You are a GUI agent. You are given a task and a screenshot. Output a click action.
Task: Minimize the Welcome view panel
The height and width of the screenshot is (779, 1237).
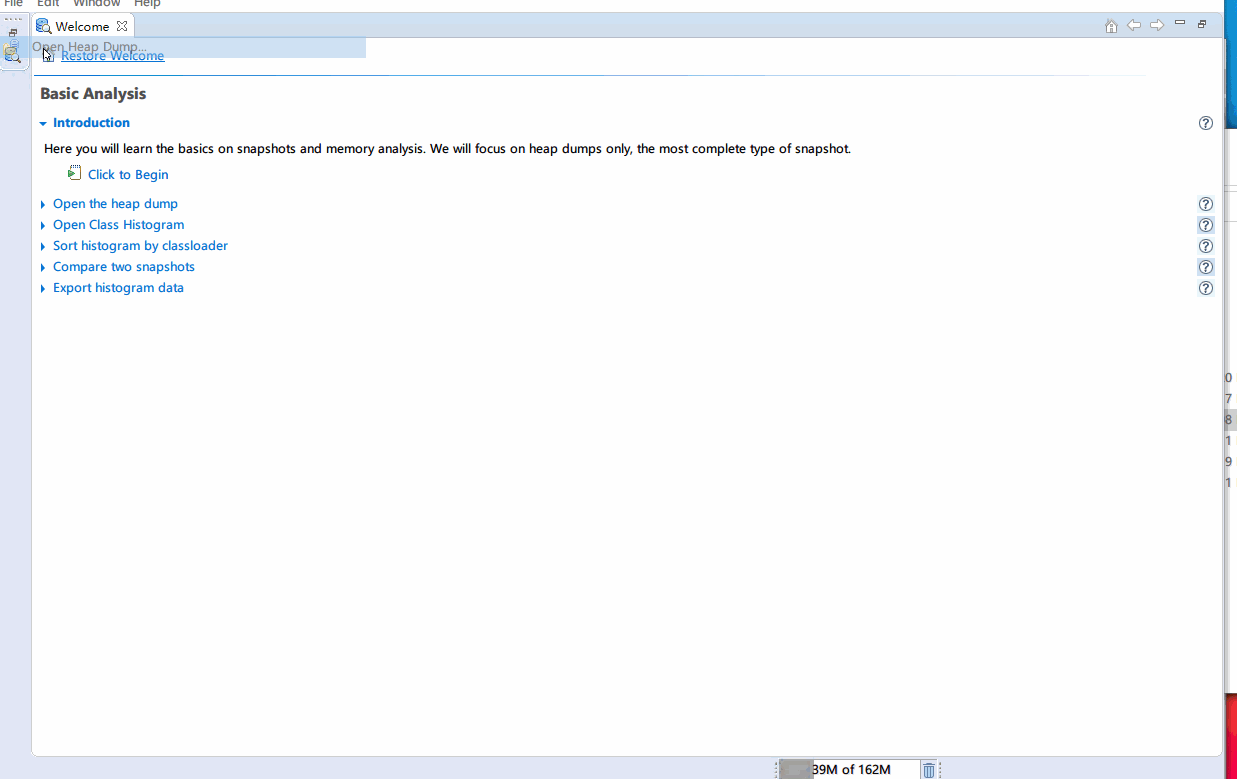[1180, 23]
